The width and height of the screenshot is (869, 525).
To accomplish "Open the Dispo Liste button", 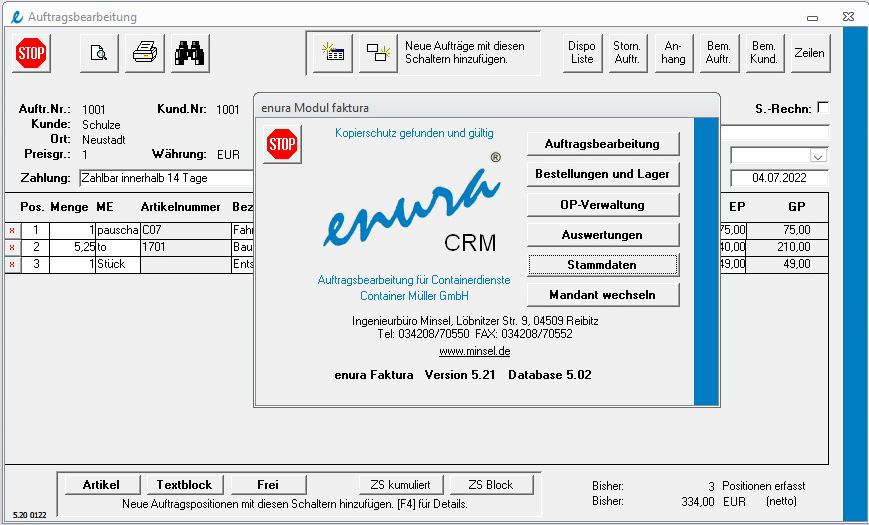I will point(582,53).
